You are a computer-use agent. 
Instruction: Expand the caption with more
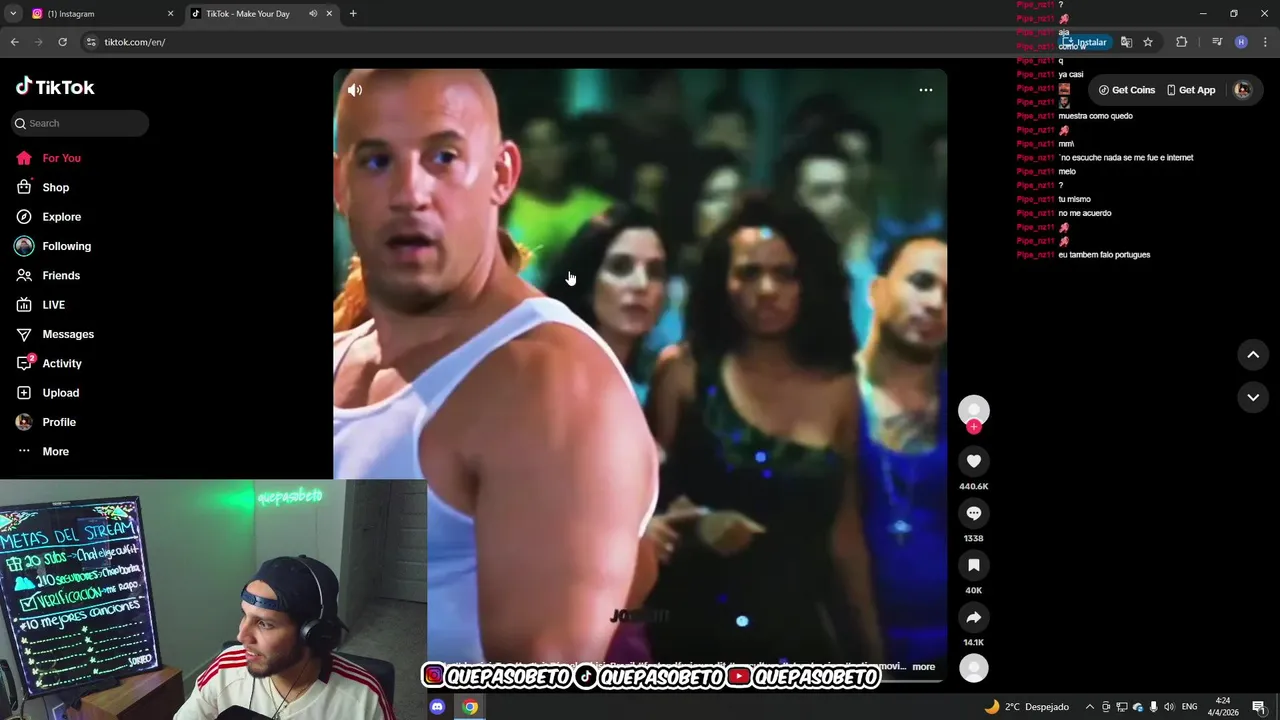click(923, 667)
